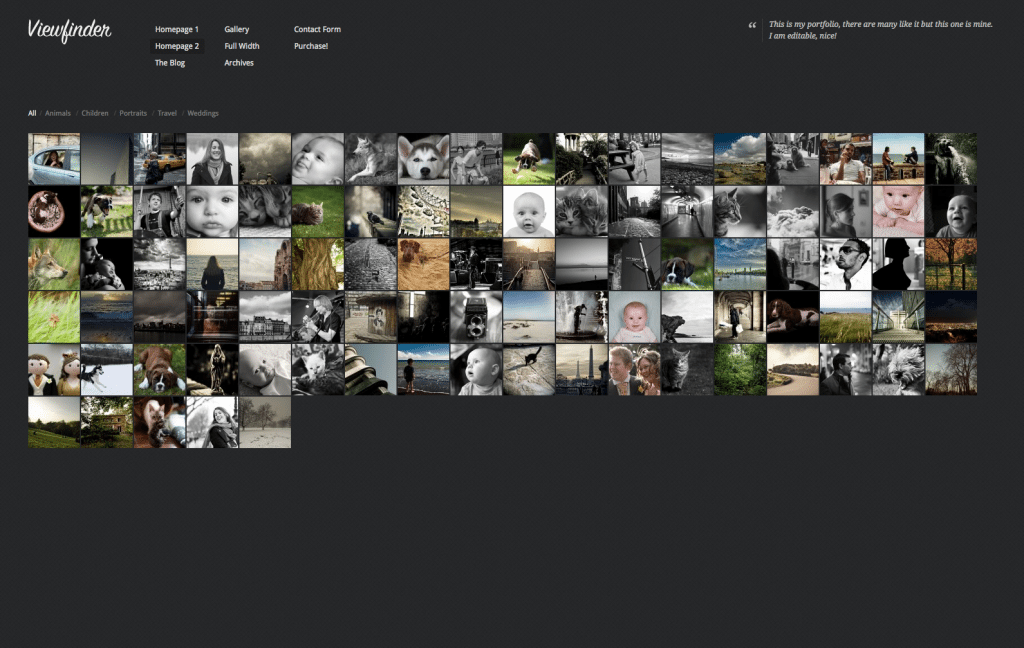Open the Gallery menu link

tap(236, 29)
